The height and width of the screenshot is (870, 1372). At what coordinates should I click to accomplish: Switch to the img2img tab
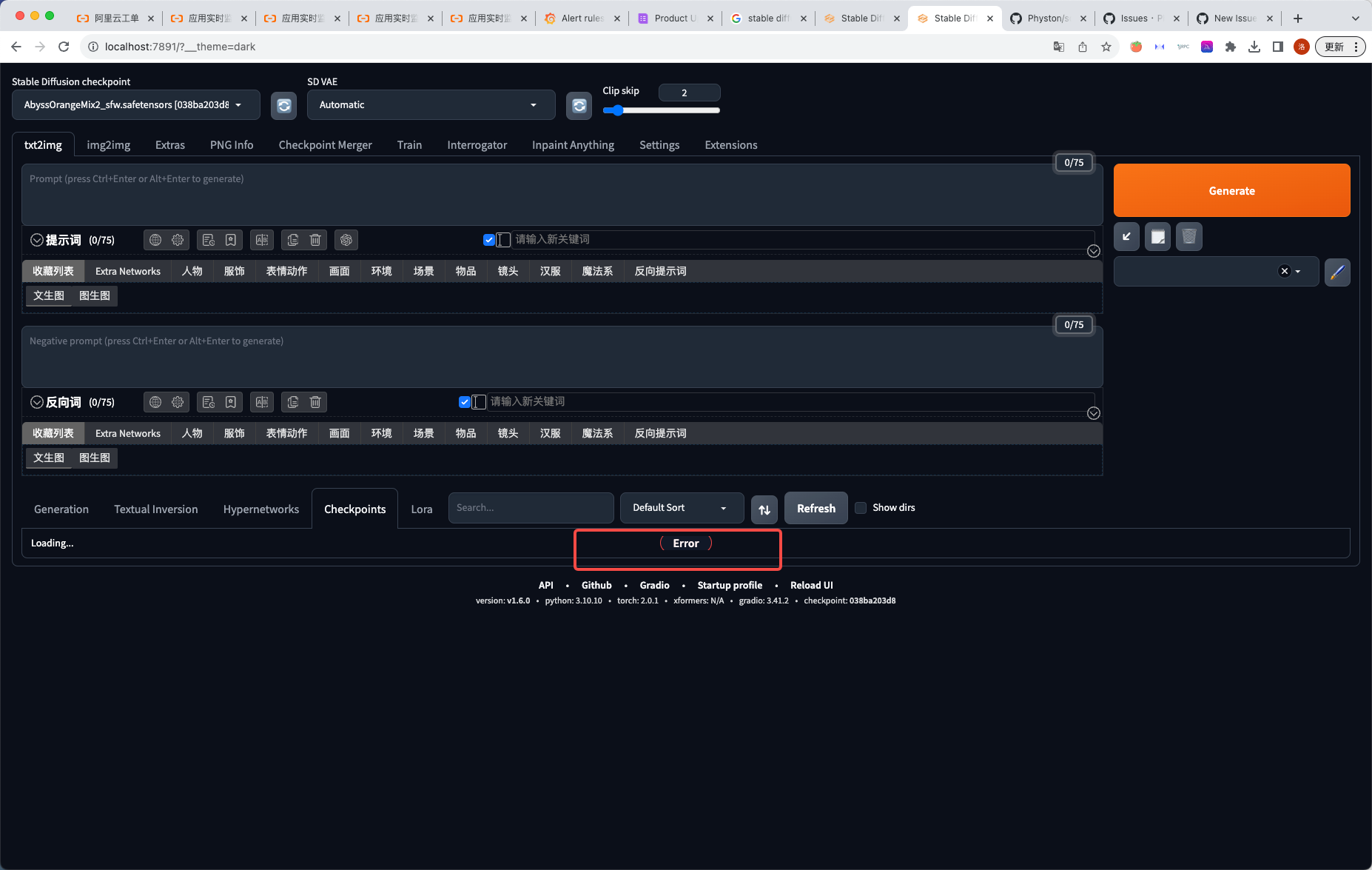coord(108,144)
